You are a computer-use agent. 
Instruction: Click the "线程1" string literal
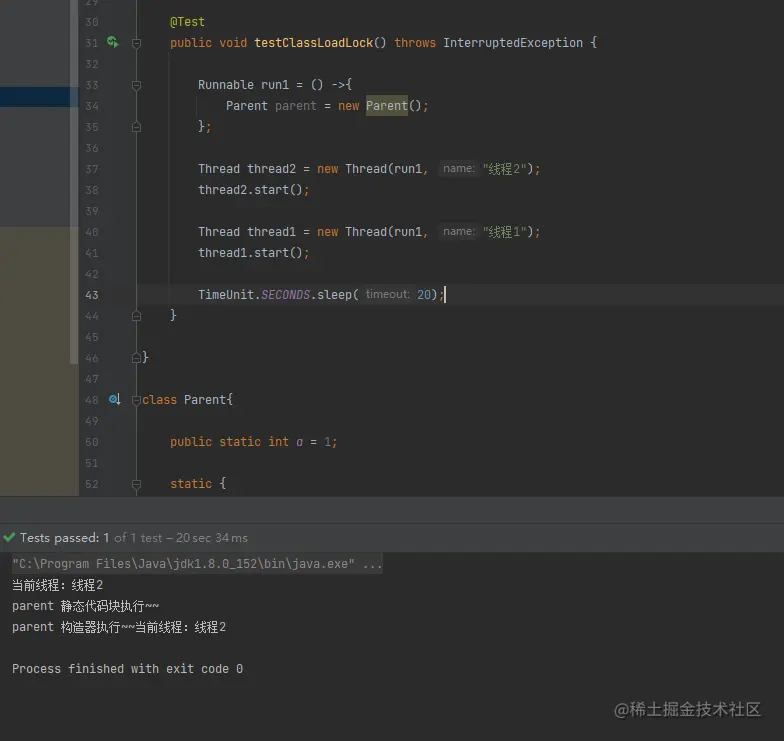pyautogui.click(x=504, y=232)
